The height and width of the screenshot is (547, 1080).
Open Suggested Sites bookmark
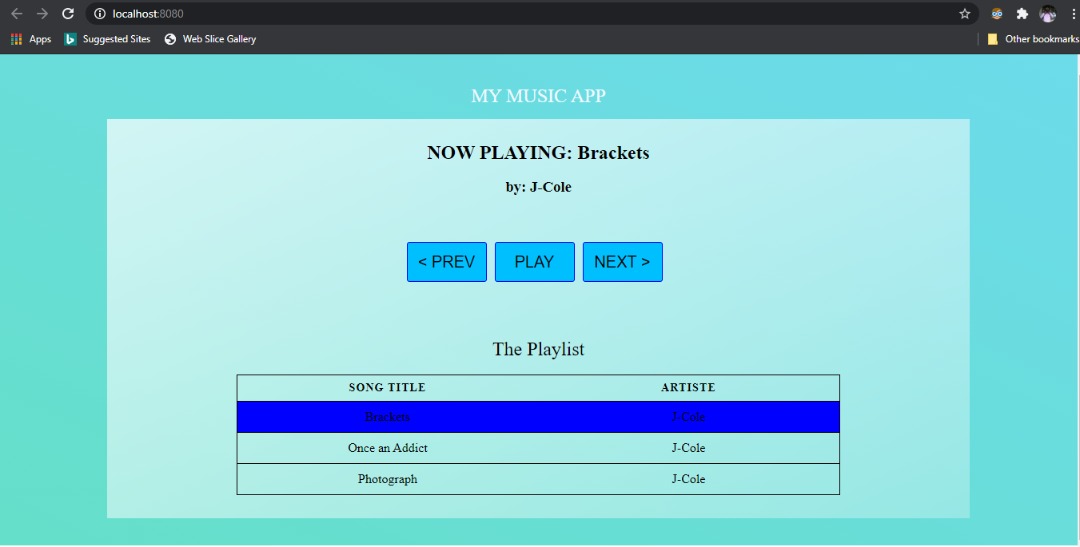point(107,39)
